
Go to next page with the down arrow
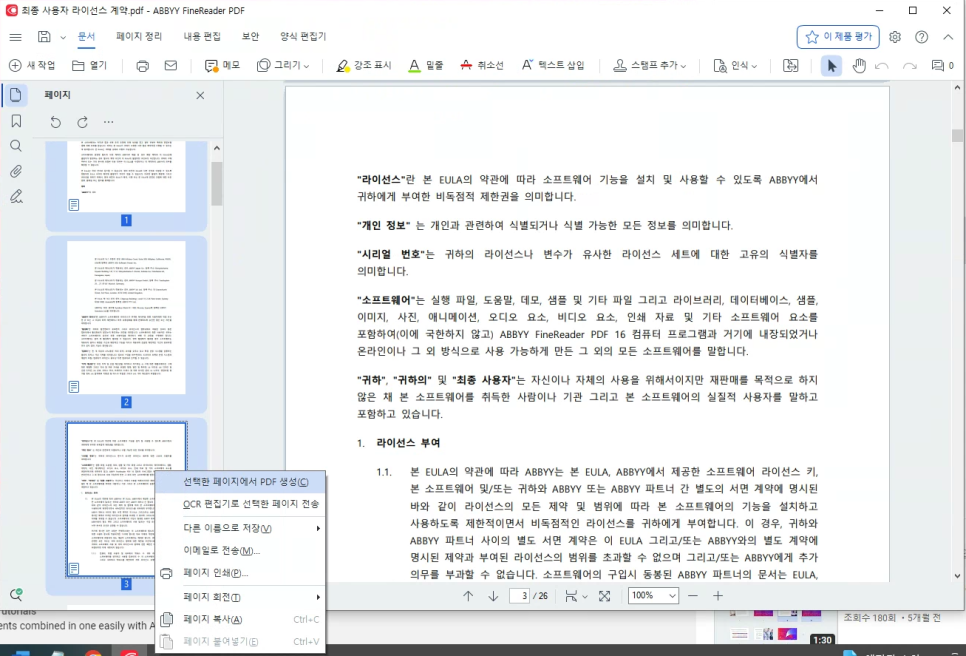[493, 596]
